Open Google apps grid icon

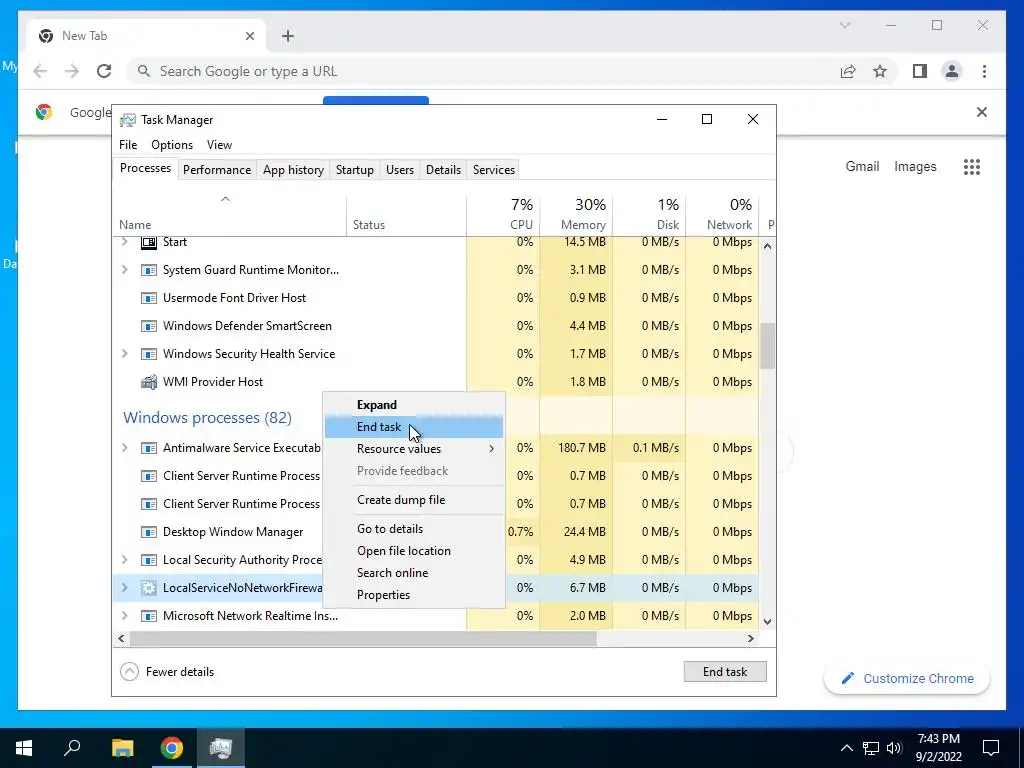(972, 167)
